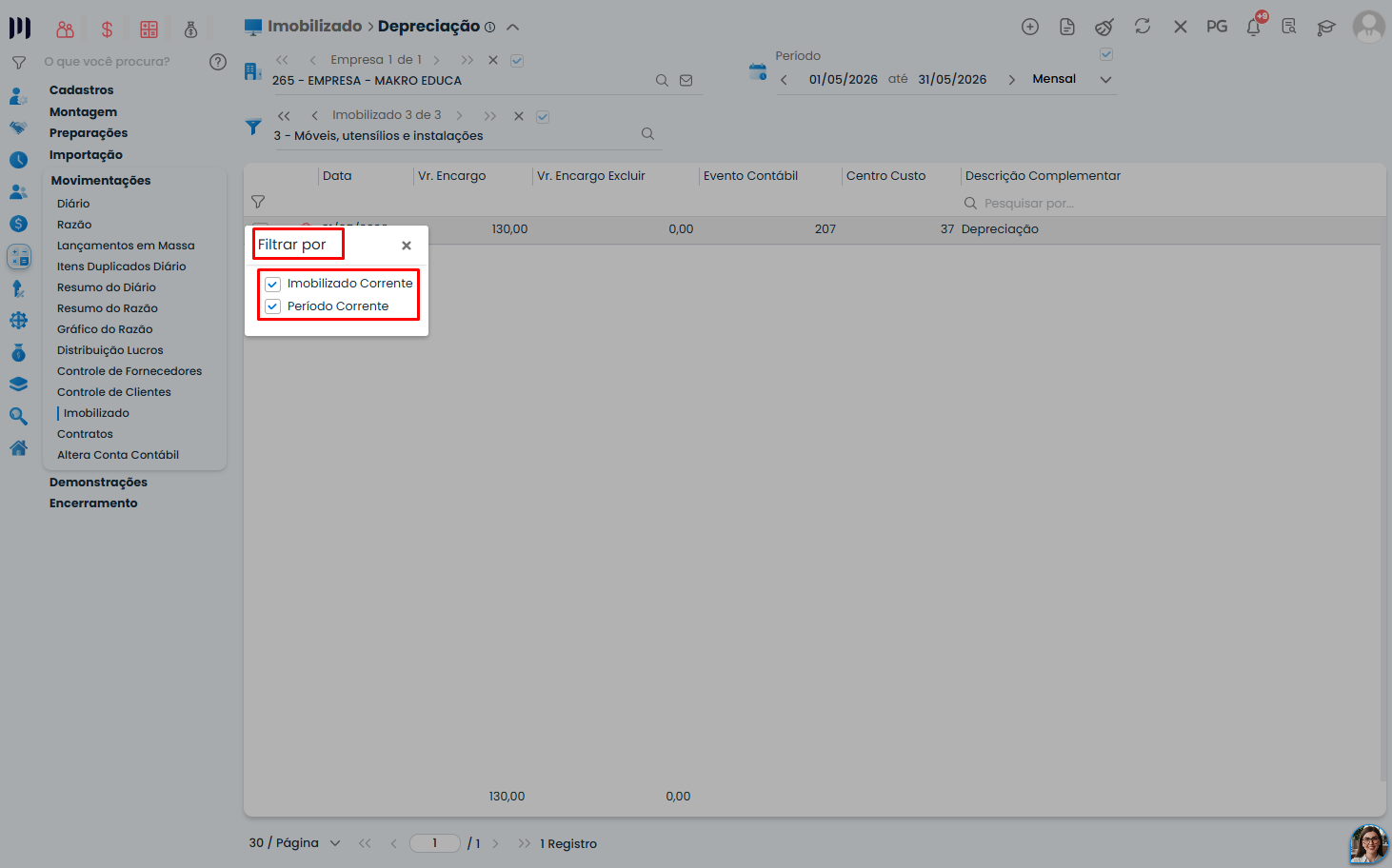Clear the Empresa selection with X
Viewport: 1392px width, 868px height.
point(493,60)
